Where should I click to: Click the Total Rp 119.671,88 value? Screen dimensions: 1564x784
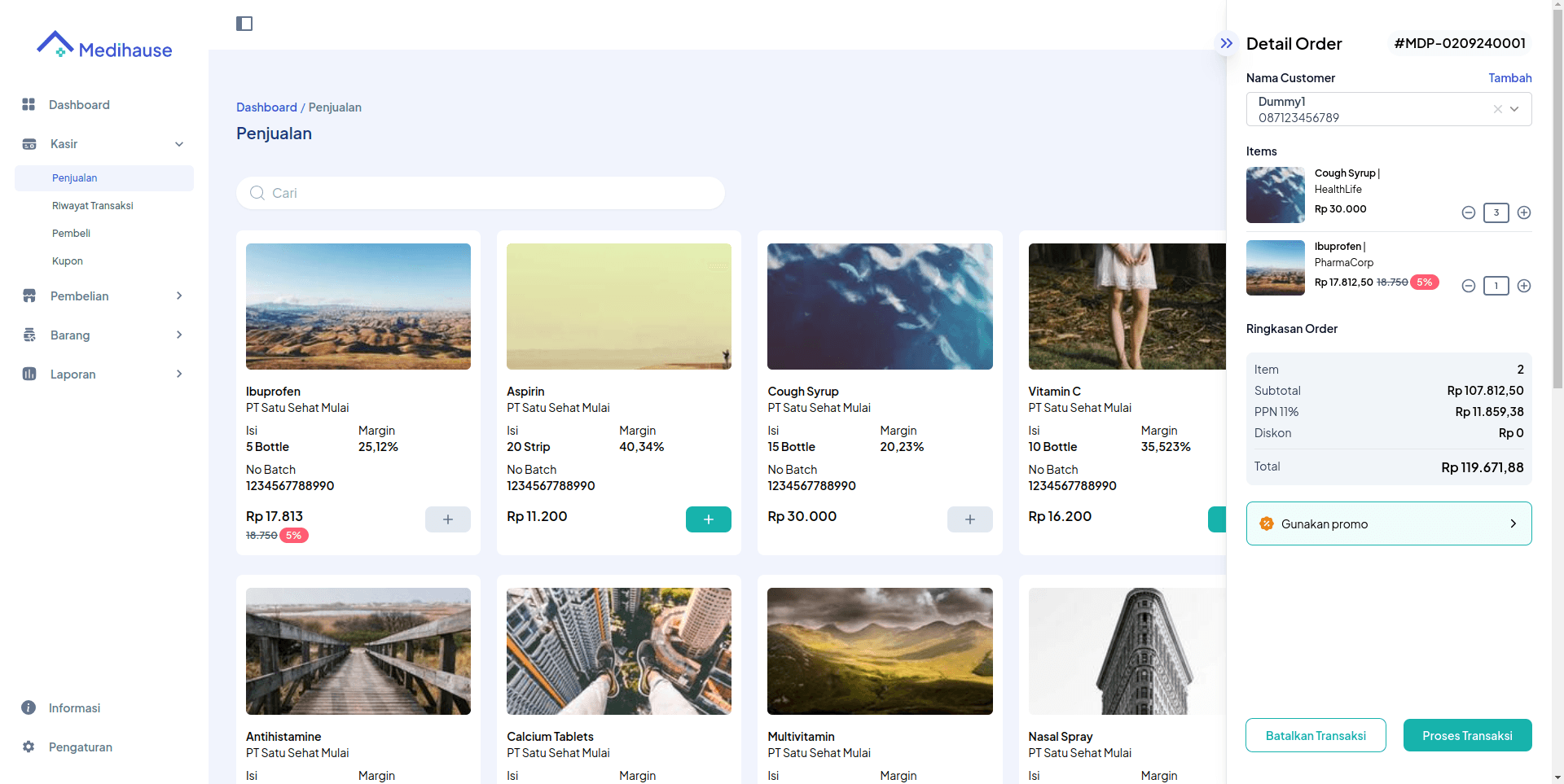click(1482, 467)
